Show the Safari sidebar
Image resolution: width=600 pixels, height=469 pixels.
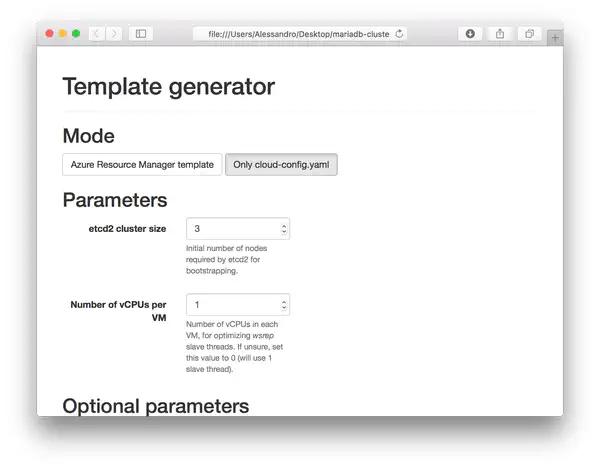141,33
